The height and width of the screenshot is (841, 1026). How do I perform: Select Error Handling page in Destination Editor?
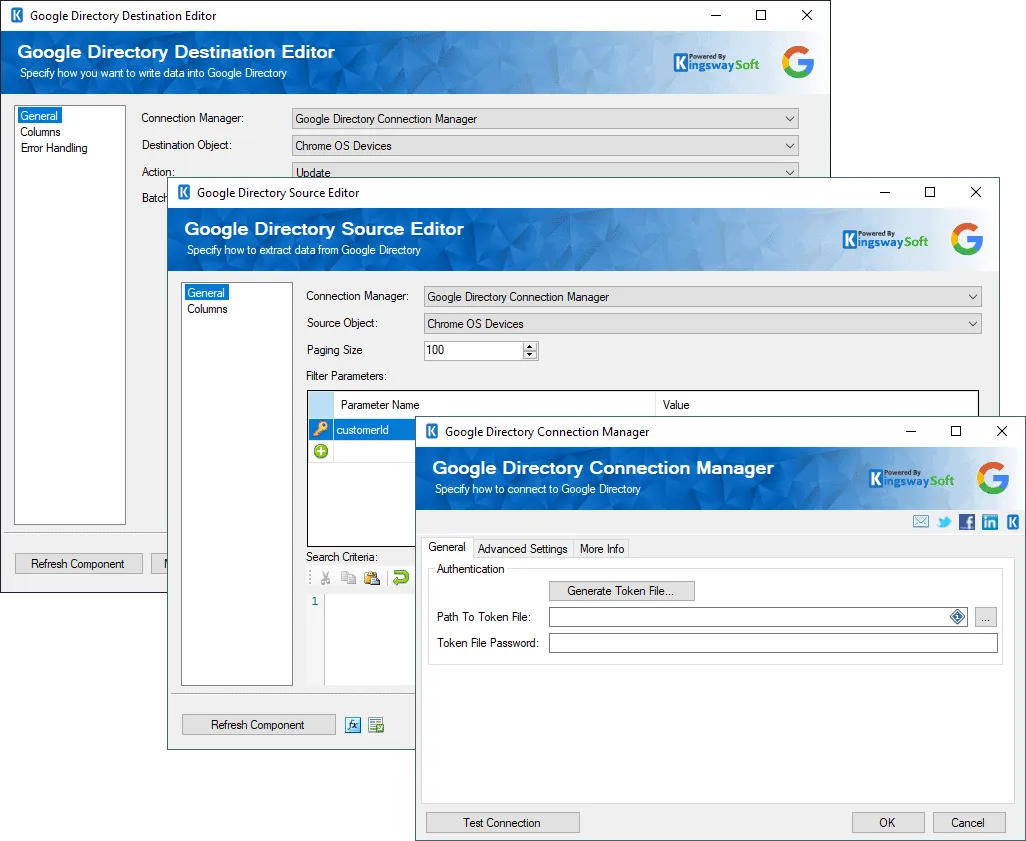click(54, 148)
